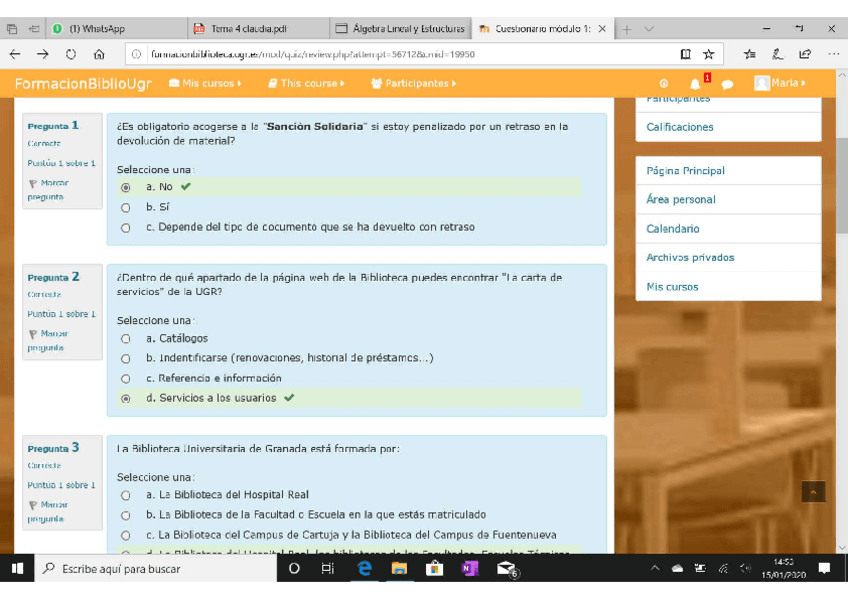Viewport: 848px width, 599px height.
Task: Open the reading view book icon
Action: (685, 54)
